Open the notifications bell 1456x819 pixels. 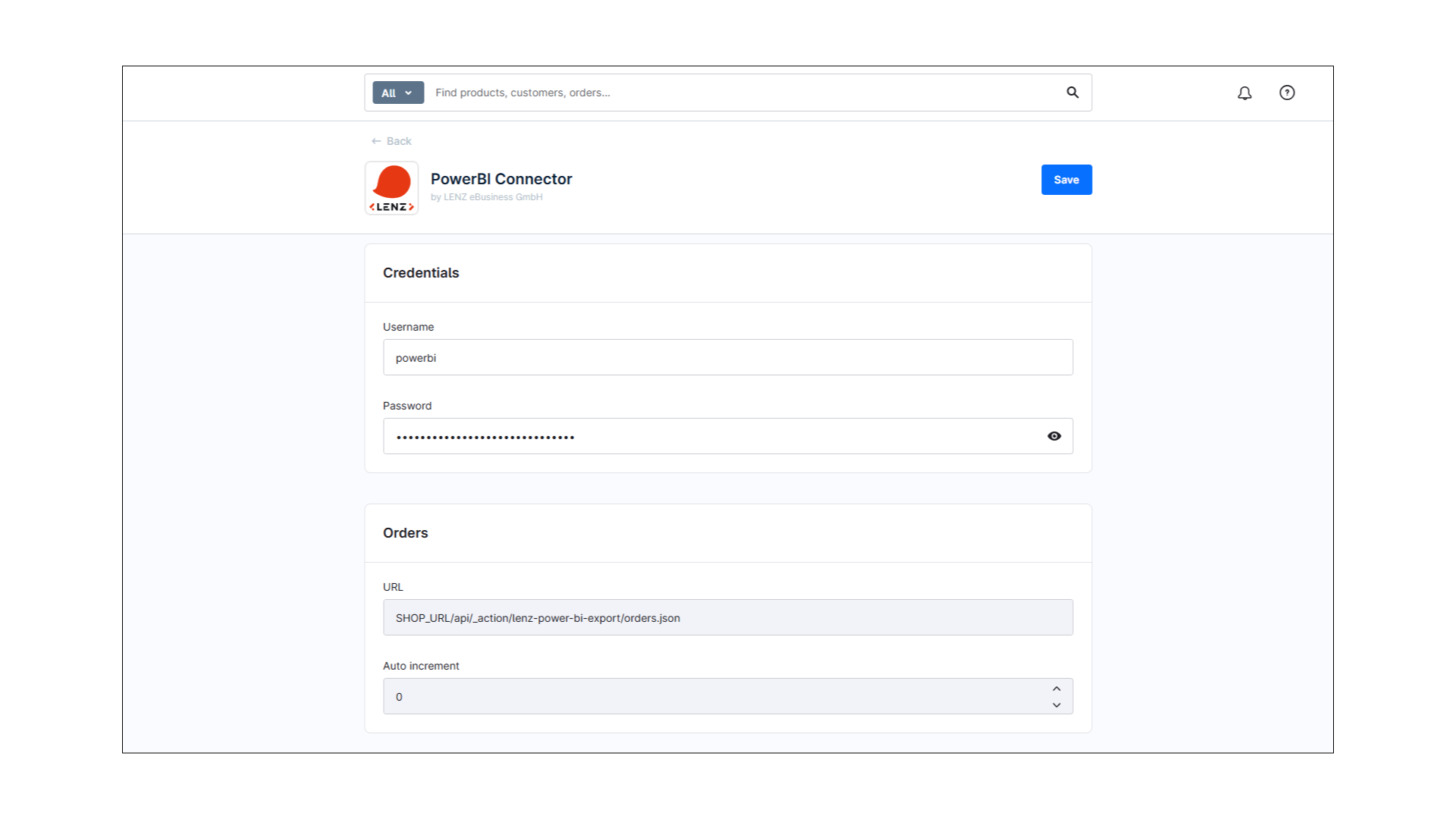[1244, 93]
